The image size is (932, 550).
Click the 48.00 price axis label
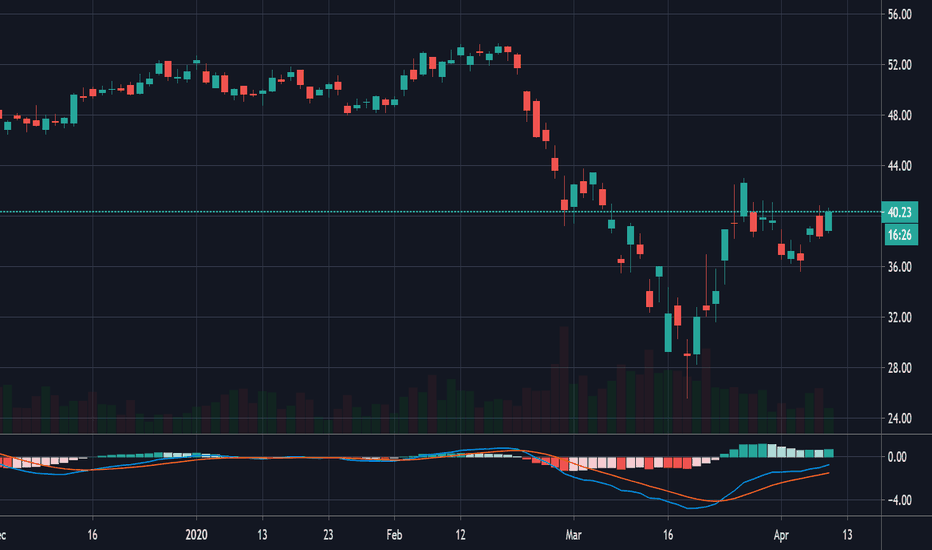point(899,115)
